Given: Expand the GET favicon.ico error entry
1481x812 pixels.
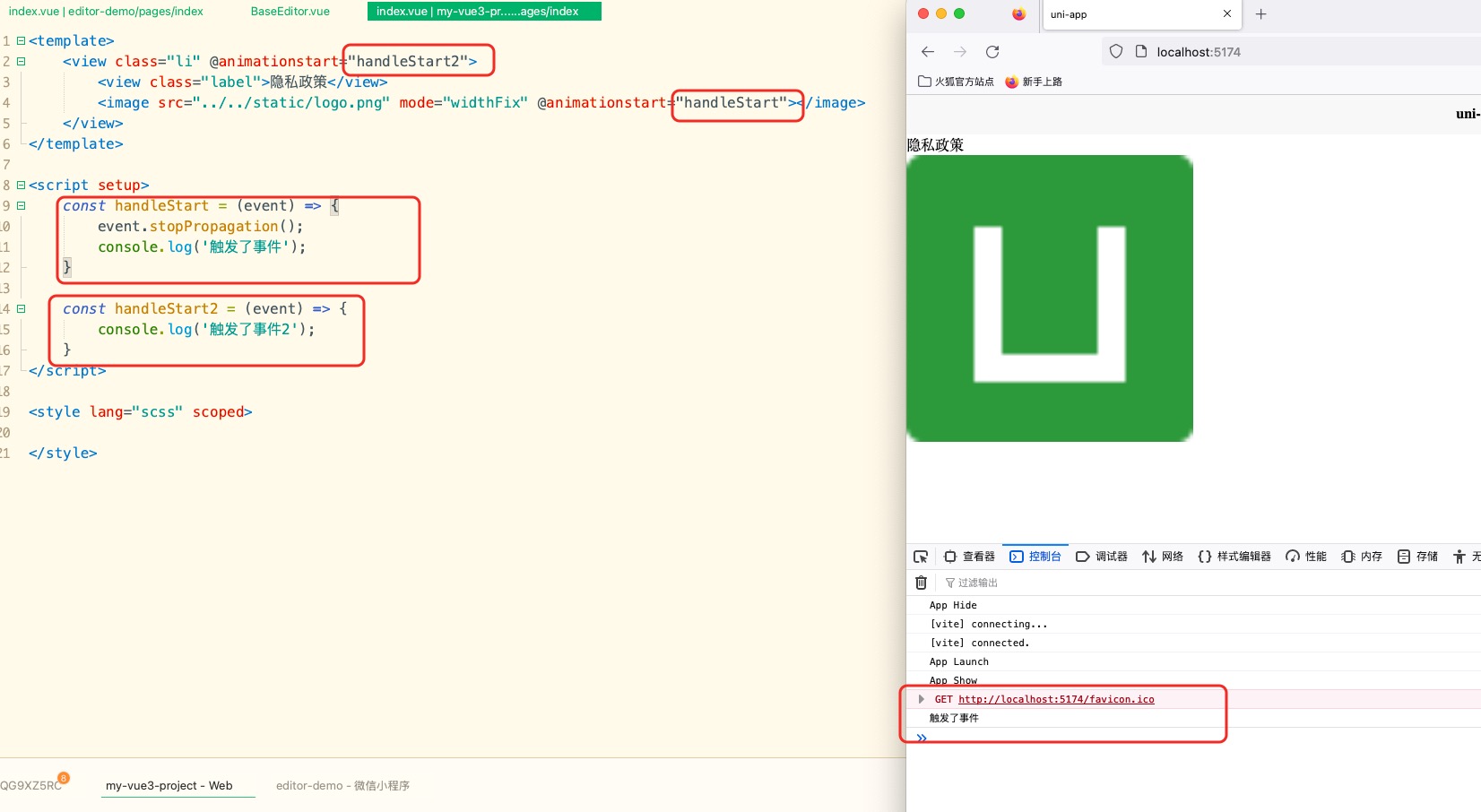Looking at the screenshot, I should [921, 699].
